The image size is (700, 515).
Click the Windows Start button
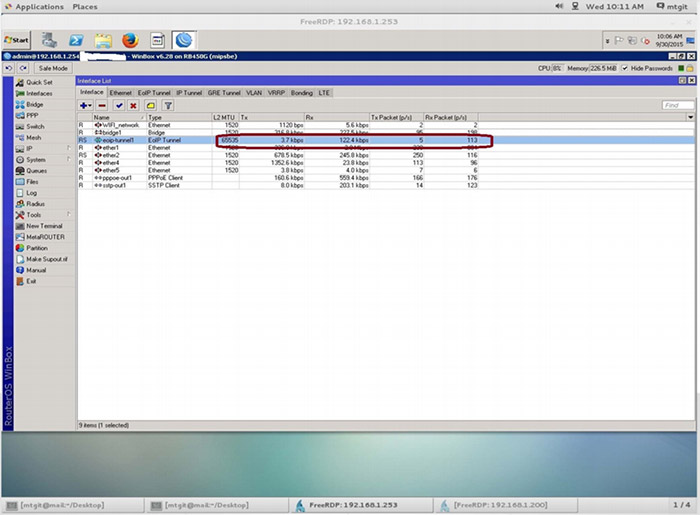(x=17, y=40)
